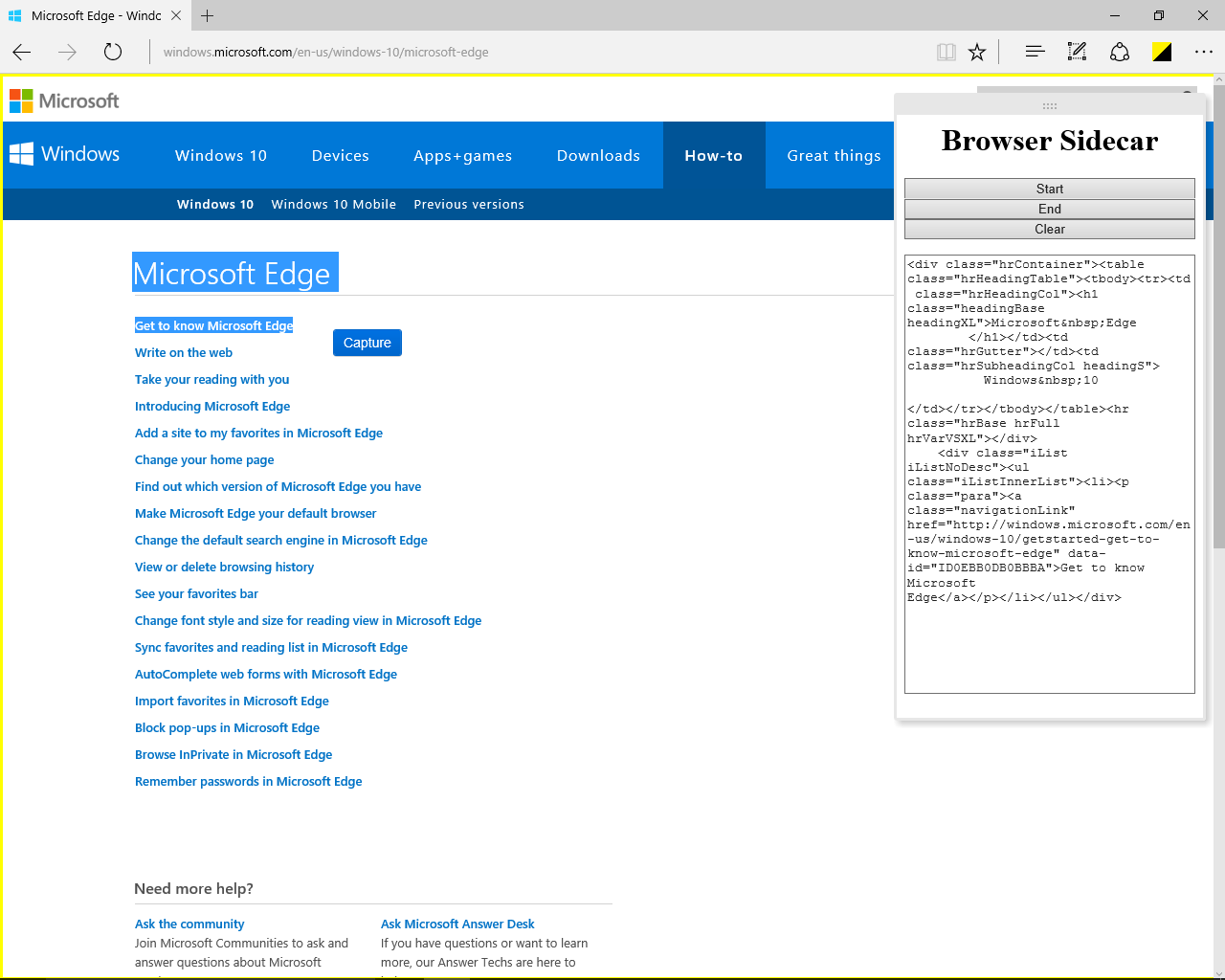Click the blue Capture button
This screenshot has height=980, width=1225.
367,343
